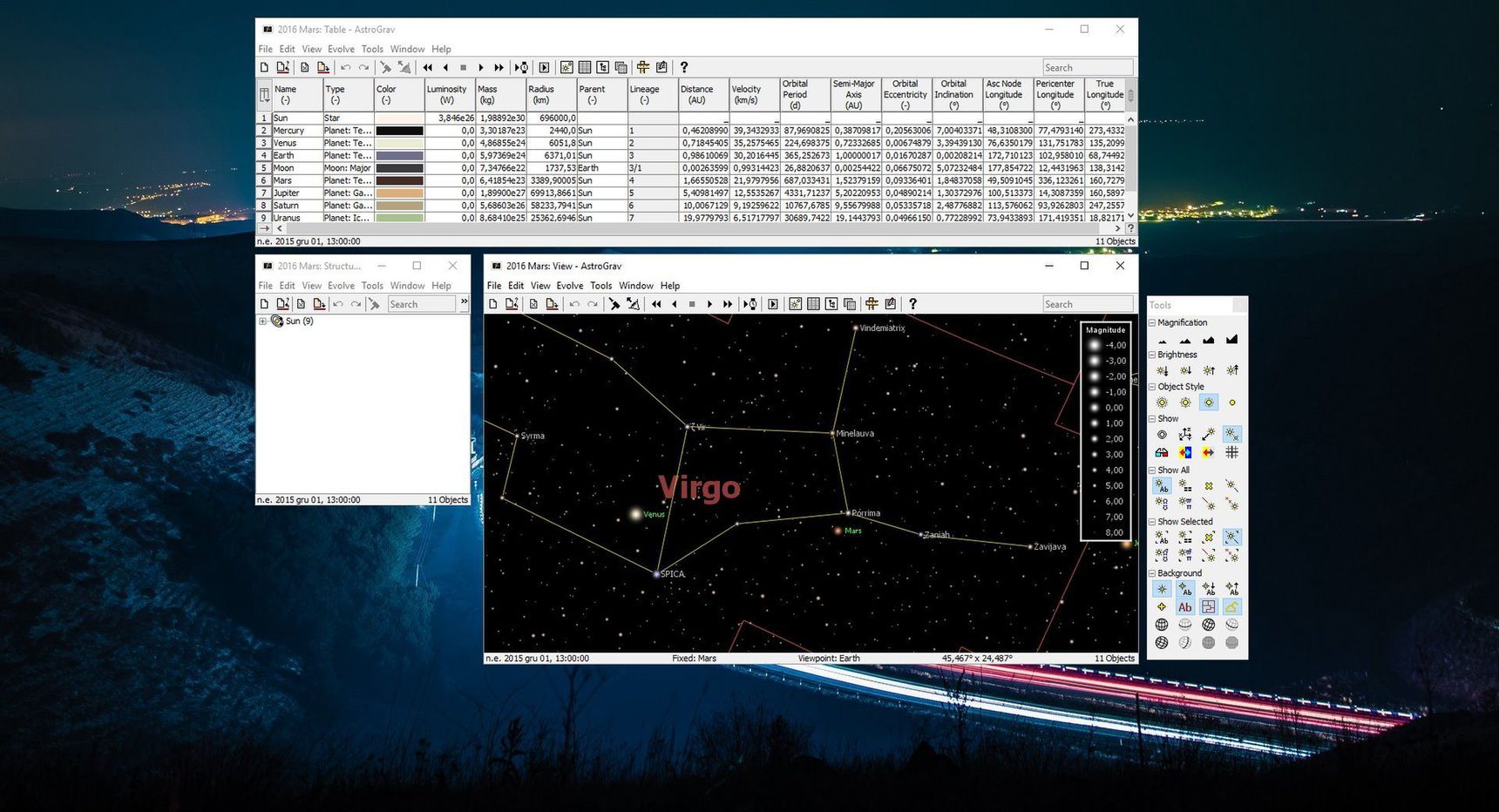Collapse the Magnification section

(x=1151, y=322)
